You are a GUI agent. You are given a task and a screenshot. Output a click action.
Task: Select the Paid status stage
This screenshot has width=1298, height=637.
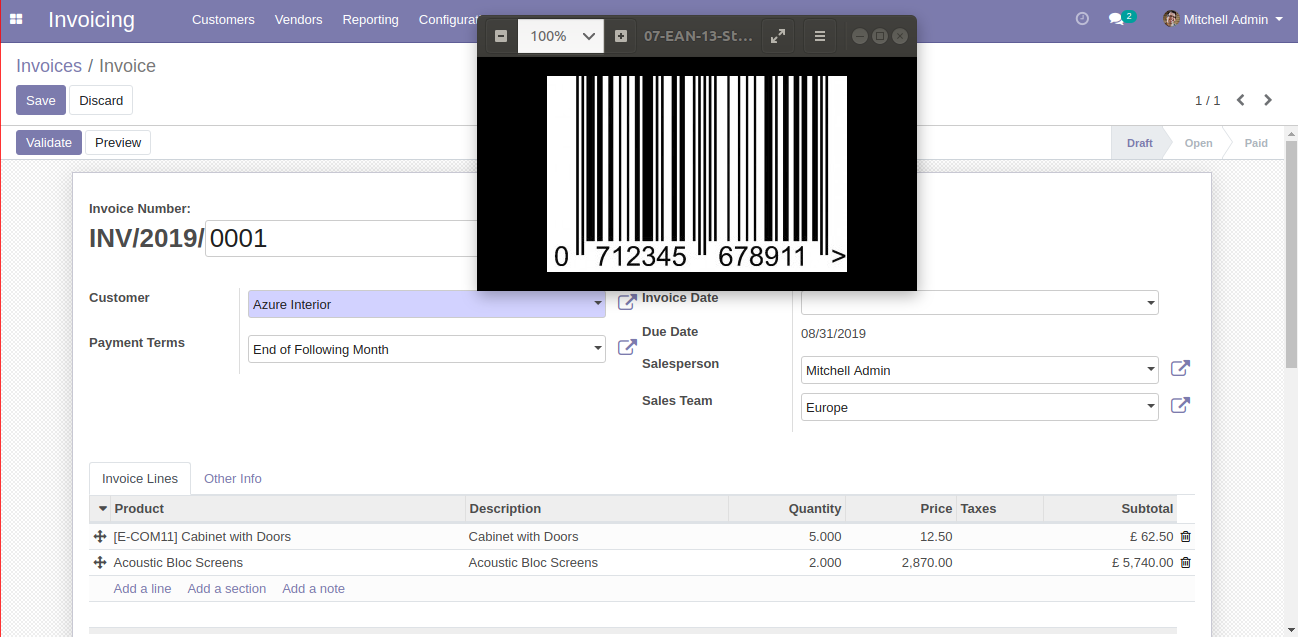(x=1256, y=143)
